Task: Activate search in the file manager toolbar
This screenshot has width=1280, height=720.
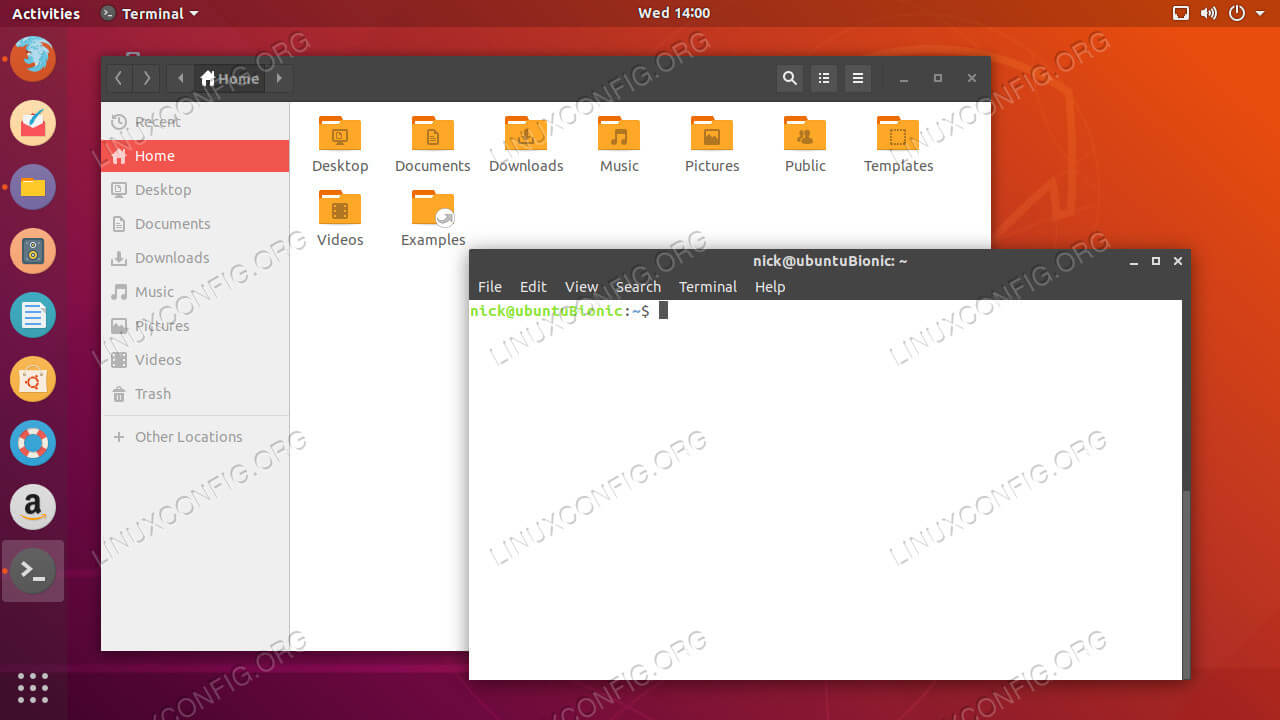Action: 789,78
